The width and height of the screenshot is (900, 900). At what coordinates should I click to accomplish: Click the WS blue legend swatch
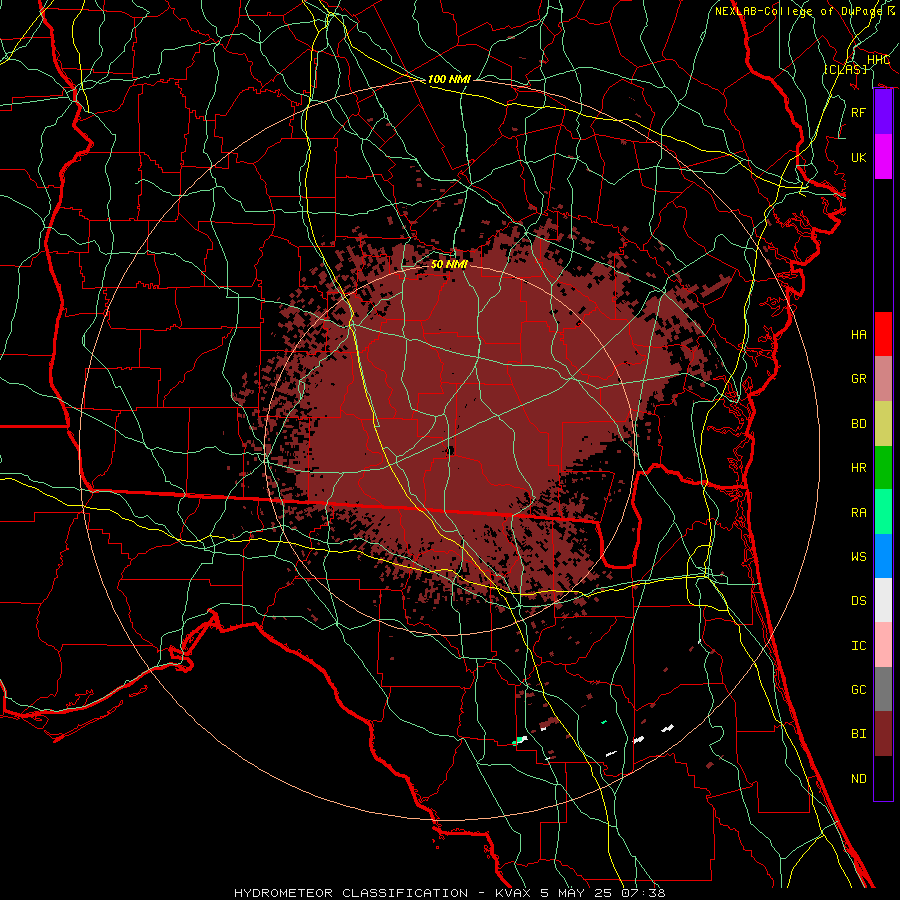pyautogui.click(x=883, y=556)
